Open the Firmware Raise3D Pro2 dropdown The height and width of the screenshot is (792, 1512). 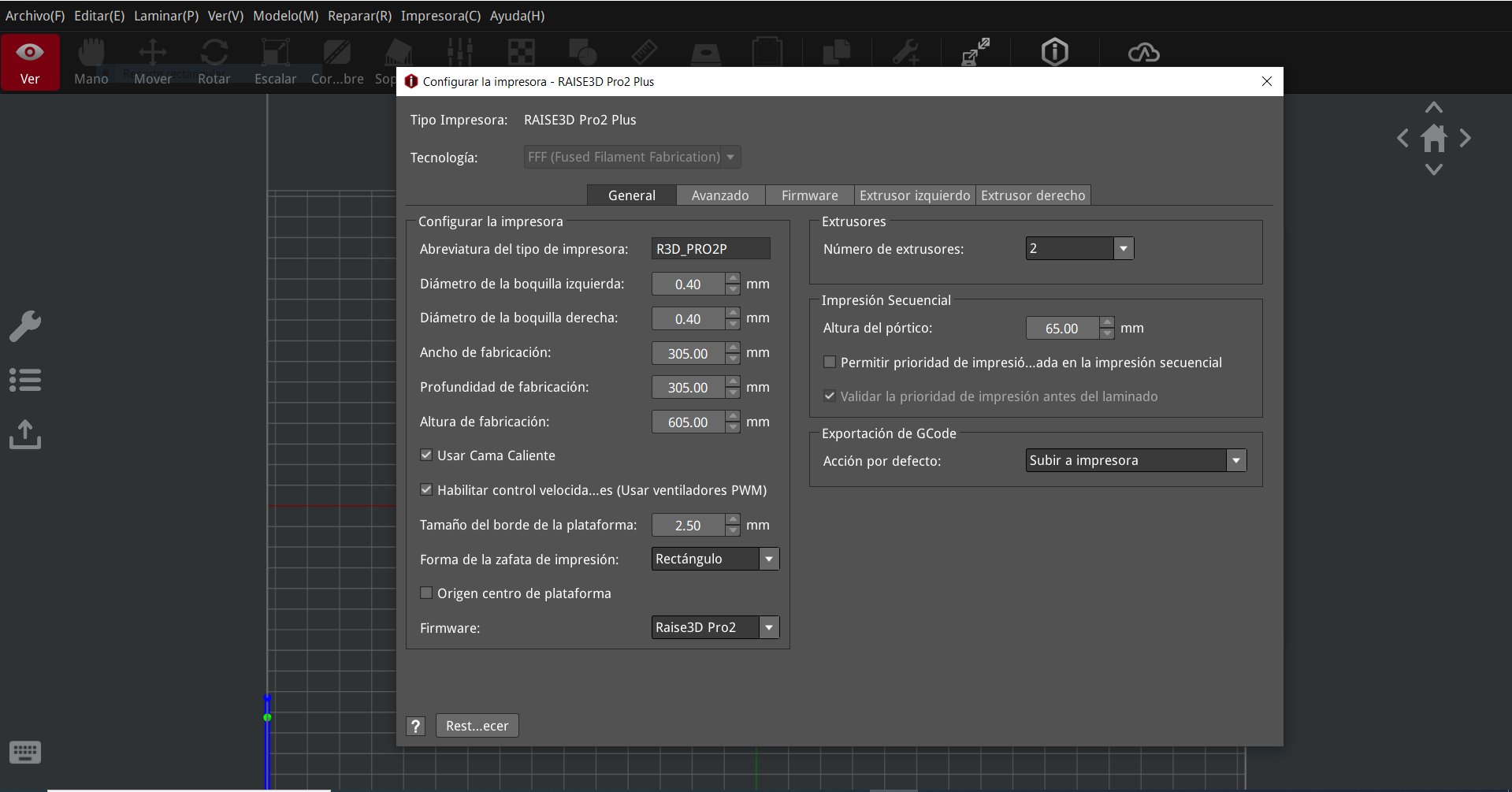pos(715,627)
